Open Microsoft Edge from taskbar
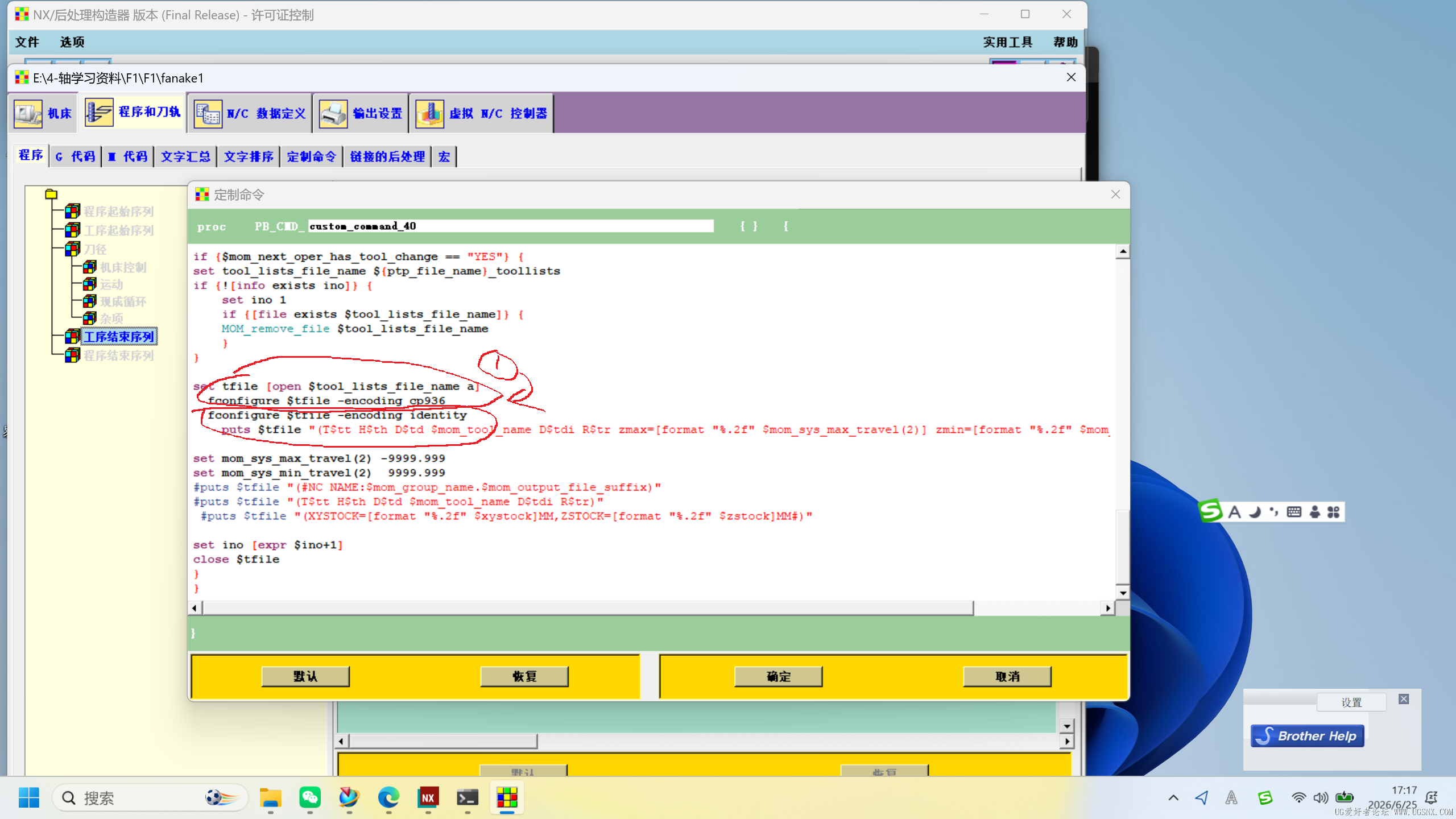Viewport: 1456px width, 819px height. 389,798
